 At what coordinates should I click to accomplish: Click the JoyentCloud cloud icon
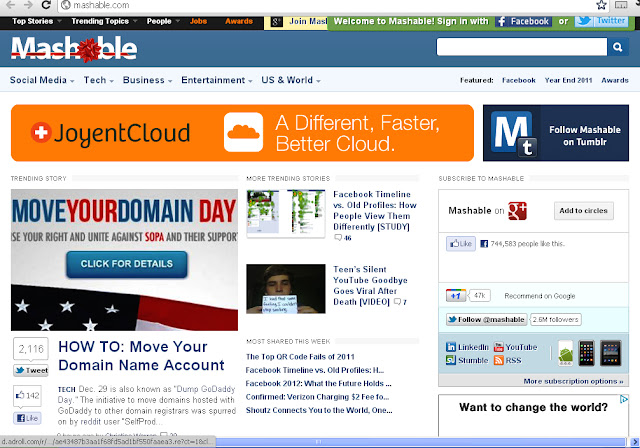point(243,132)
